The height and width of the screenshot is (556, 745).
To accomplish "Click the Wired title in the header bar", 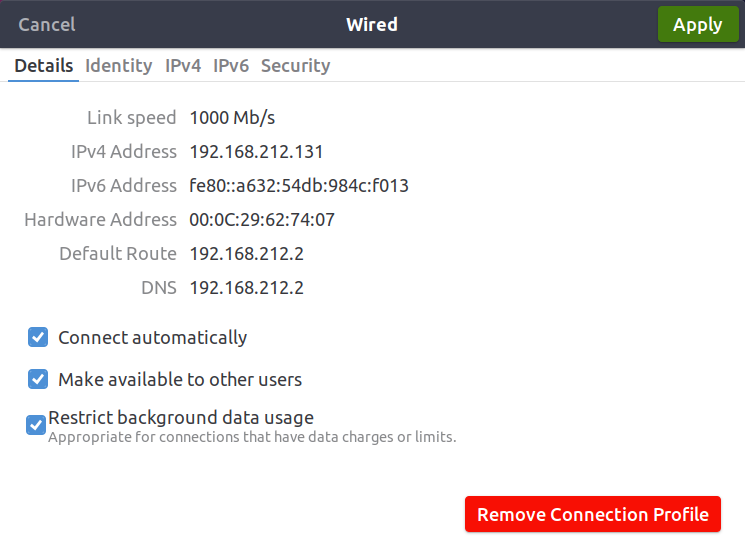I will pyautogui.click(x=371, y=25).
